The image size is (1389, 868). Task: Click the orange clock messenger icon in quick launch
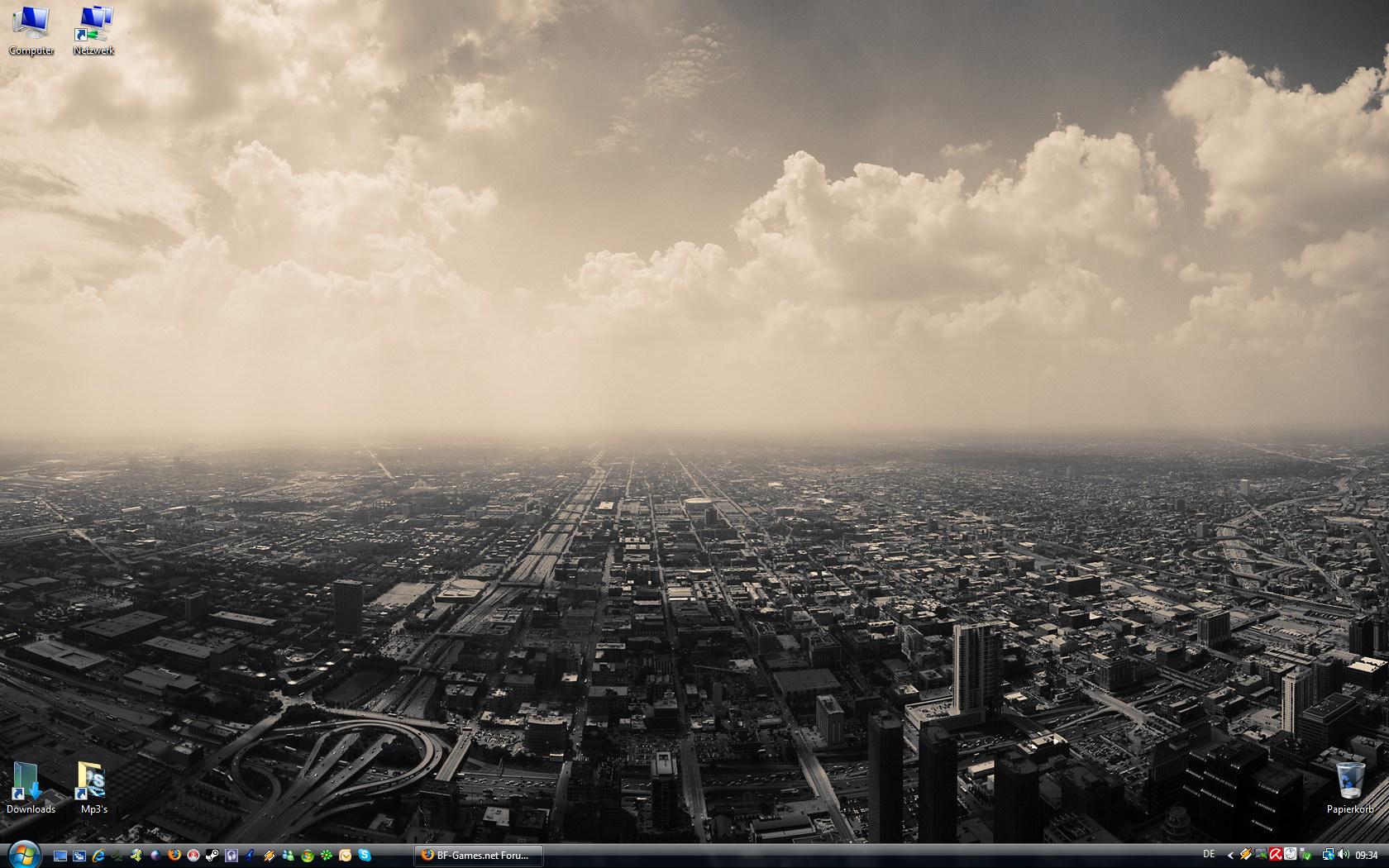click(x=346, y=856)
